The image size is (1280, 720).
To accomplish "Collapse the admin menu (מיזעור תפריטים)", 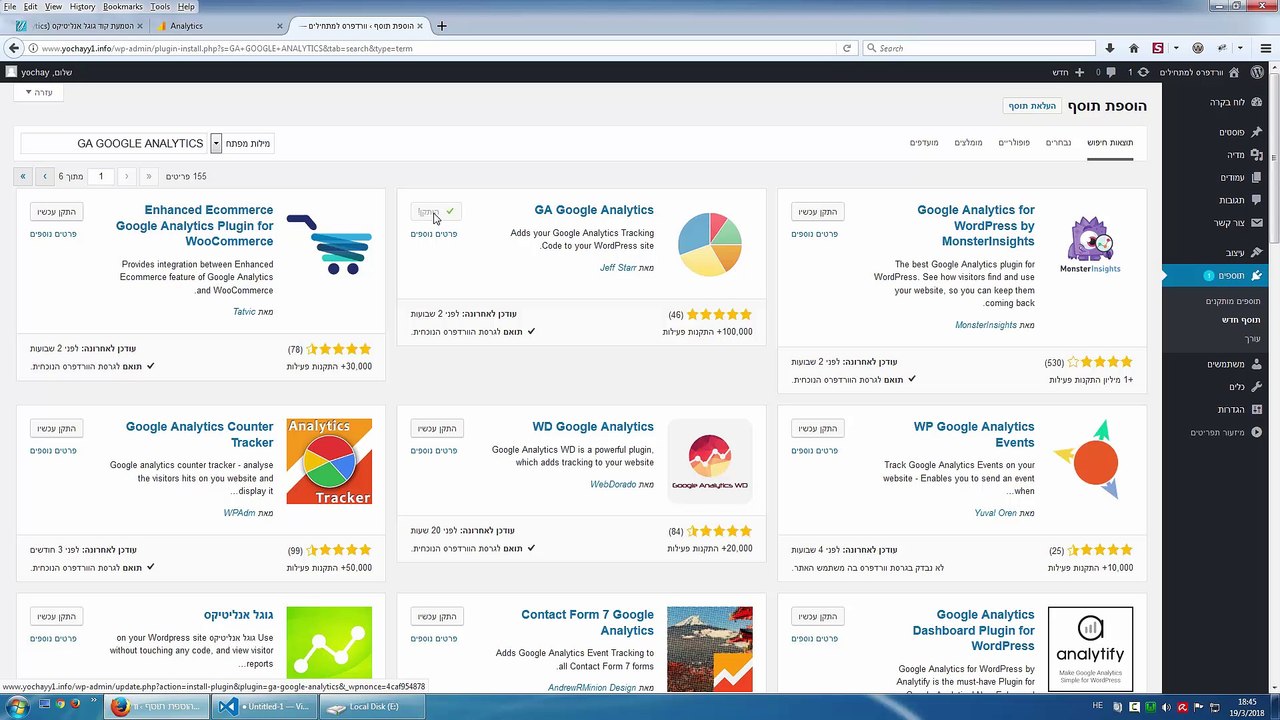I will pyautogui.click(x=1217, y=432).
